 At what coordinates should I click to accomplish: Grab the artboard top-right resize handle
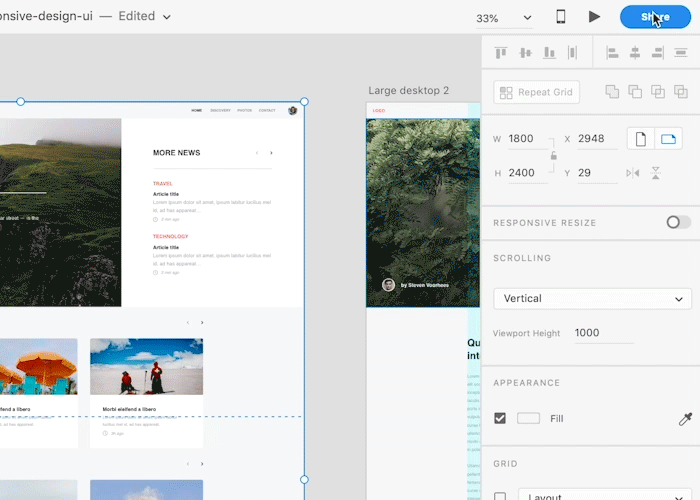click(x=304, y=102)
